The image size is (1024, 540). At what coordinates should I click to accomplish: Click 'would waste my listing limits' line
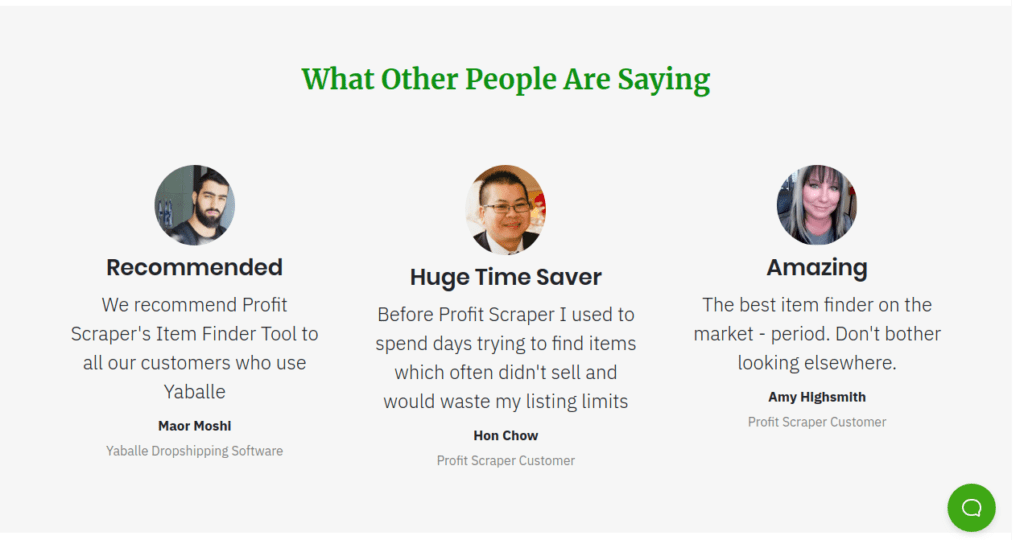[x=505, y=401]
